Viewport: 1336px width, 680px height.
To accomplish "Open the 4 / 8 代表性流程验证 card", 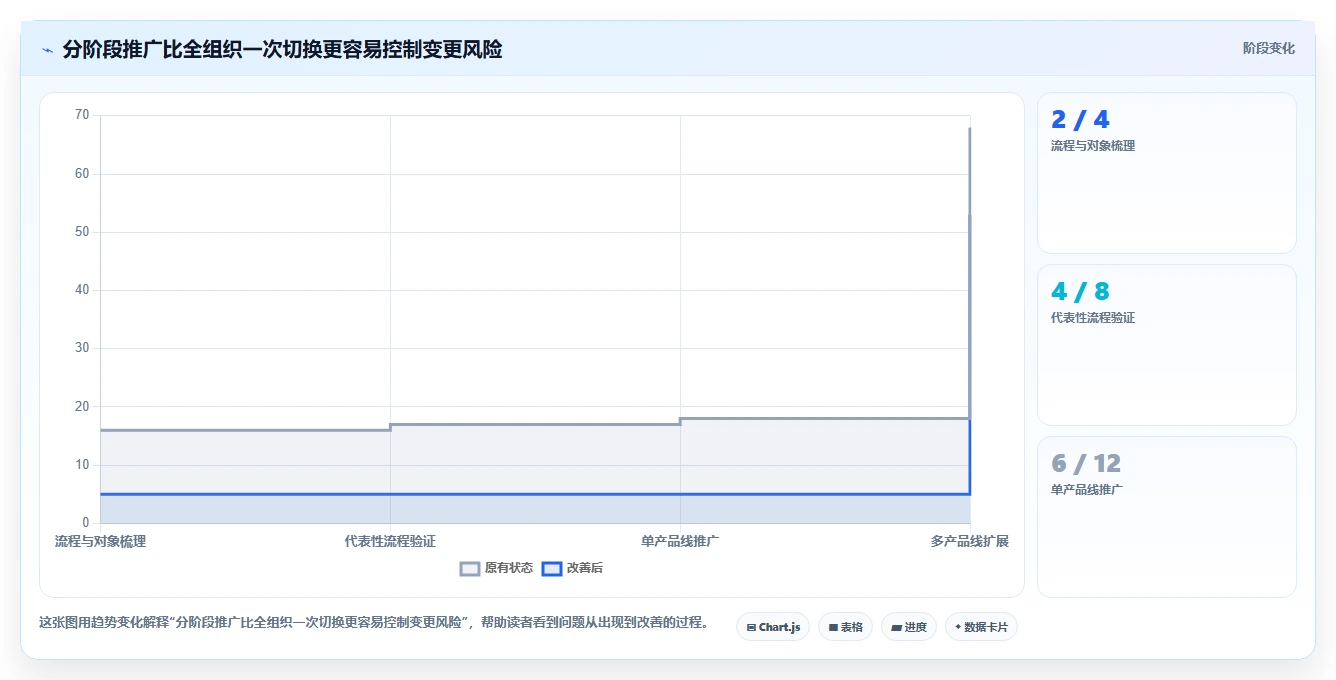I will pyautogui.click(x=1166, y=345).
